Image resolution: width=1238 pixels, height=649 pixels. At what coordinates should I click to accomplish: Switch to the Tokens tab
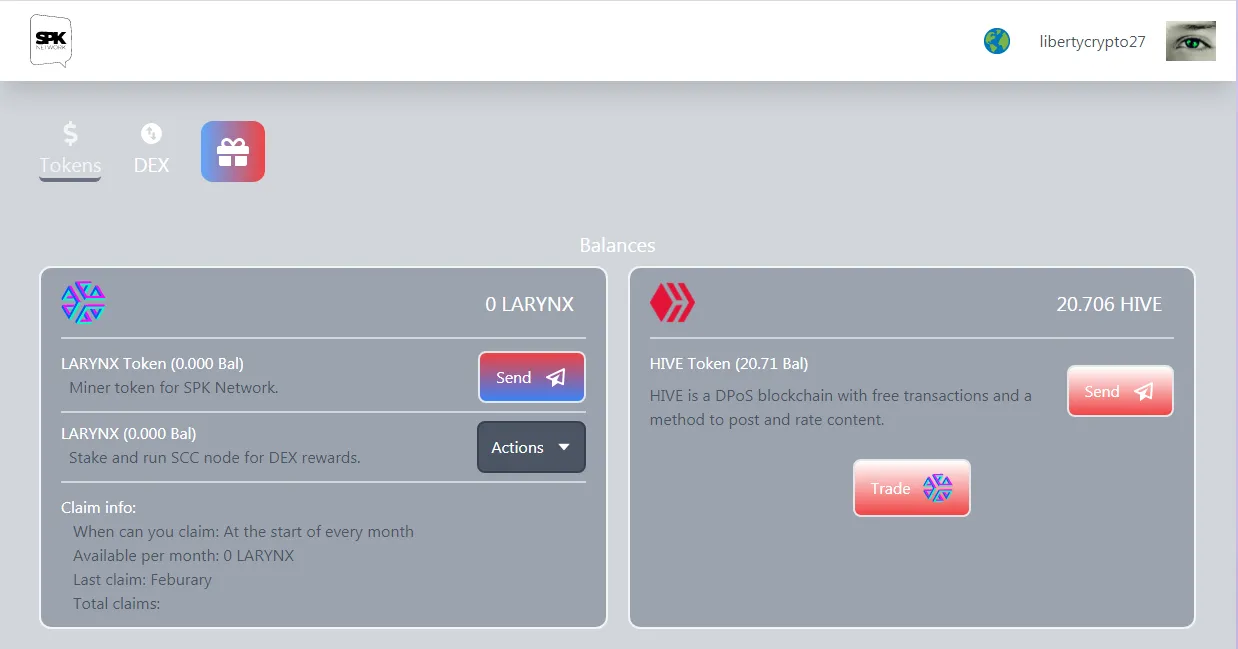click(x=70, y=150)
